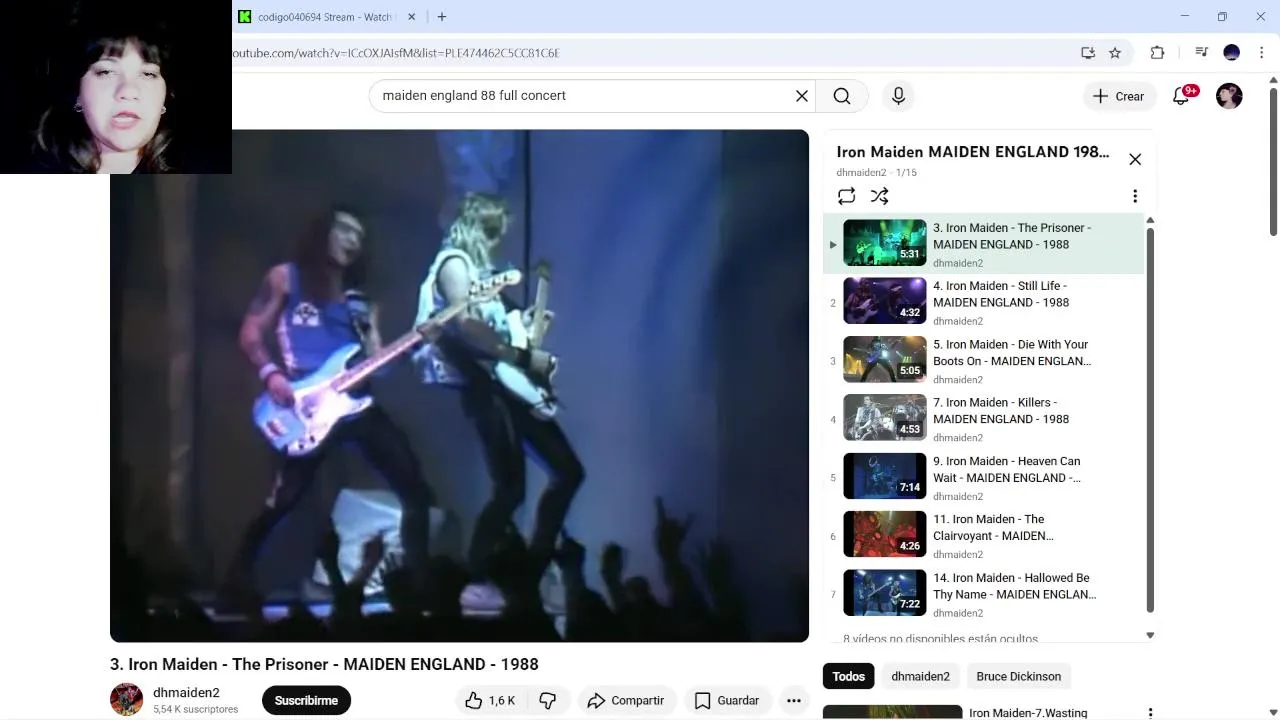Click the Guardar save button

pos(727,700)
